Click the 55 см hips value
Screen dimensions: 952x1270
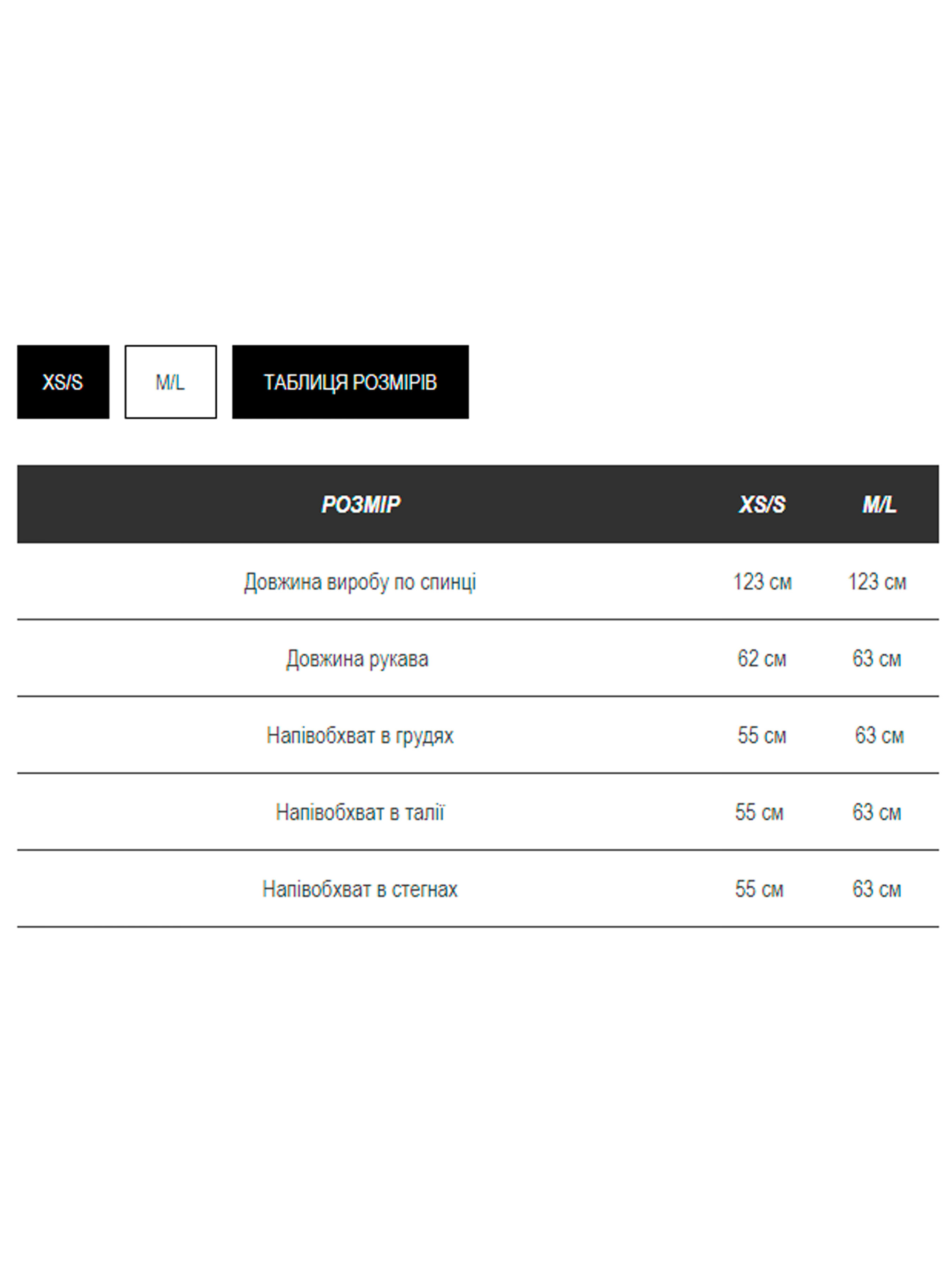click(759, 889)
